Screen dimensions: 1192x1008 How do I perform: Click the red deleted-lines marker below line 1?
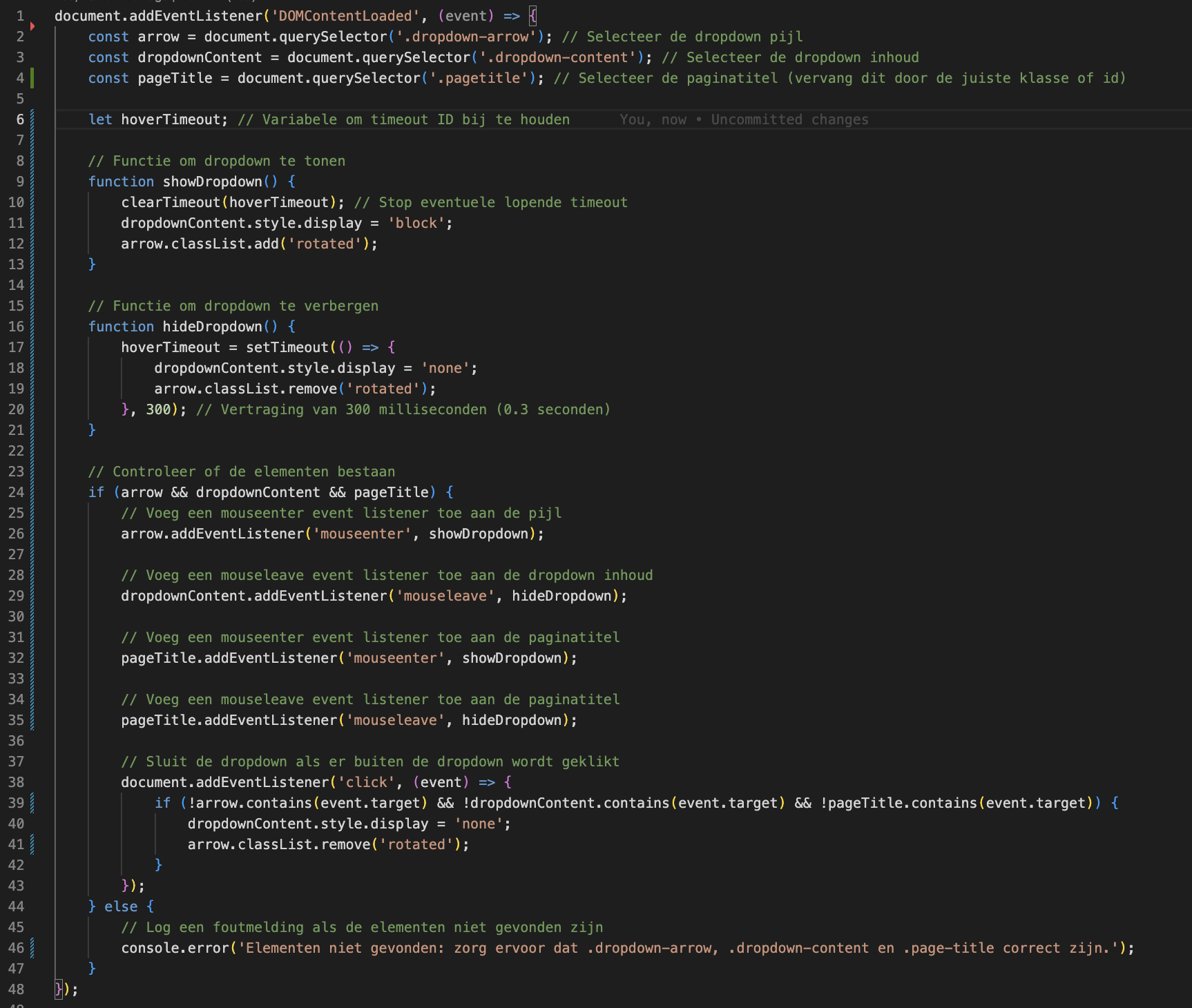coord(32,26)
